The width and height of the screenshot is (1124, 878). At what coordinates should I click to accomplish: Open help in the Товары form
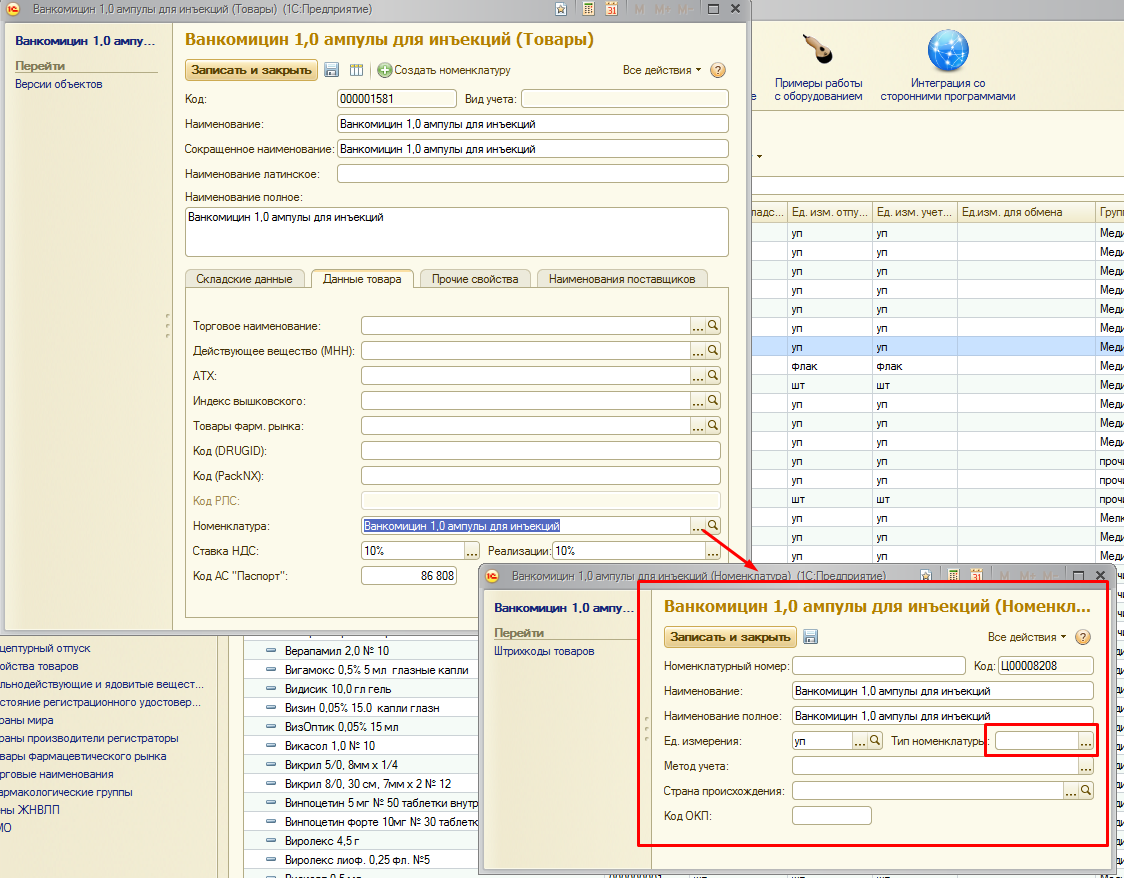(717, 71)
